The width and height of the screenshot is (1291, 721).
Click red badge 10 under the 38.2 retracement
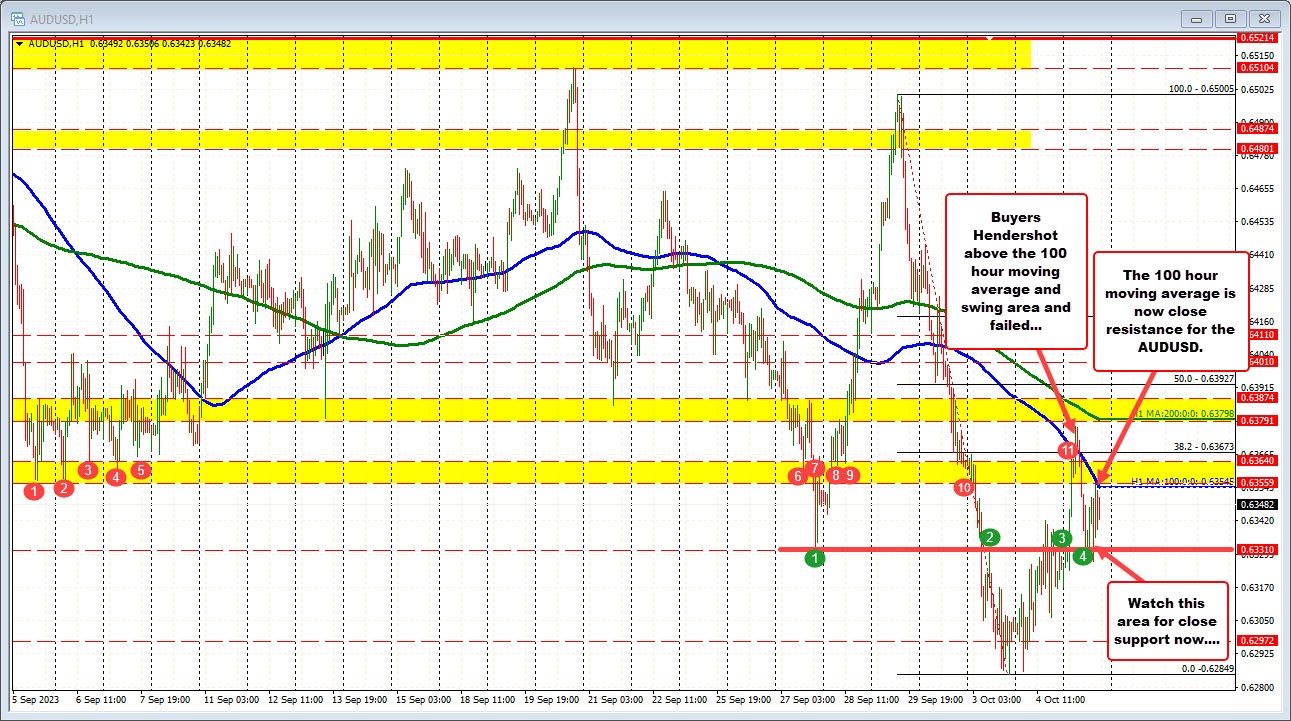pyautogui.click(x=963, y=487)
